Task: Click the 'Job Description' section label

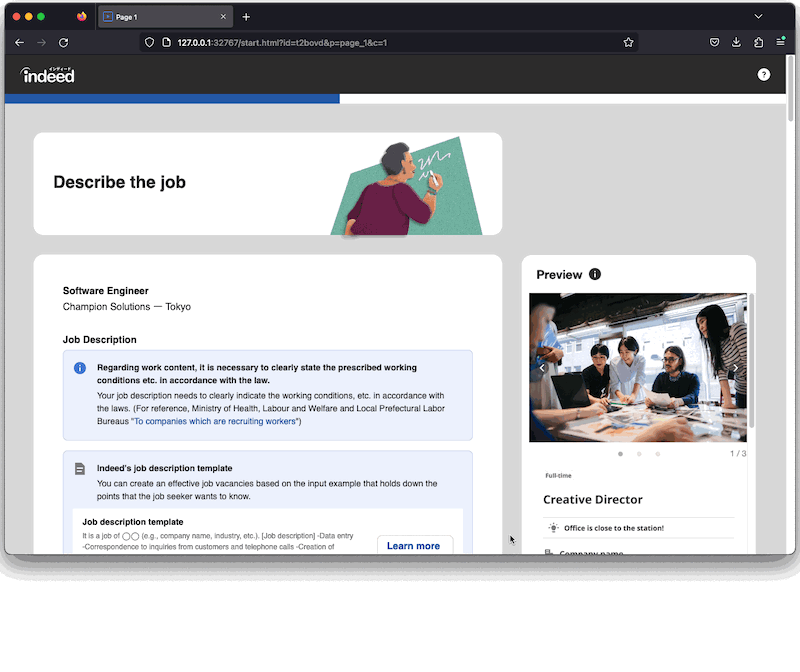Action: (99, 339)
